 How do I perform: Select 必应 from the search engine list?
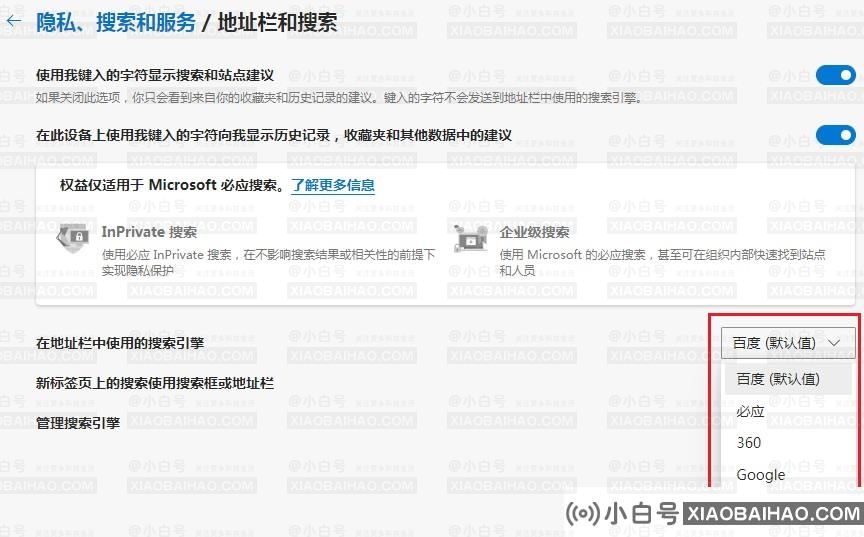tap(750, 411)
